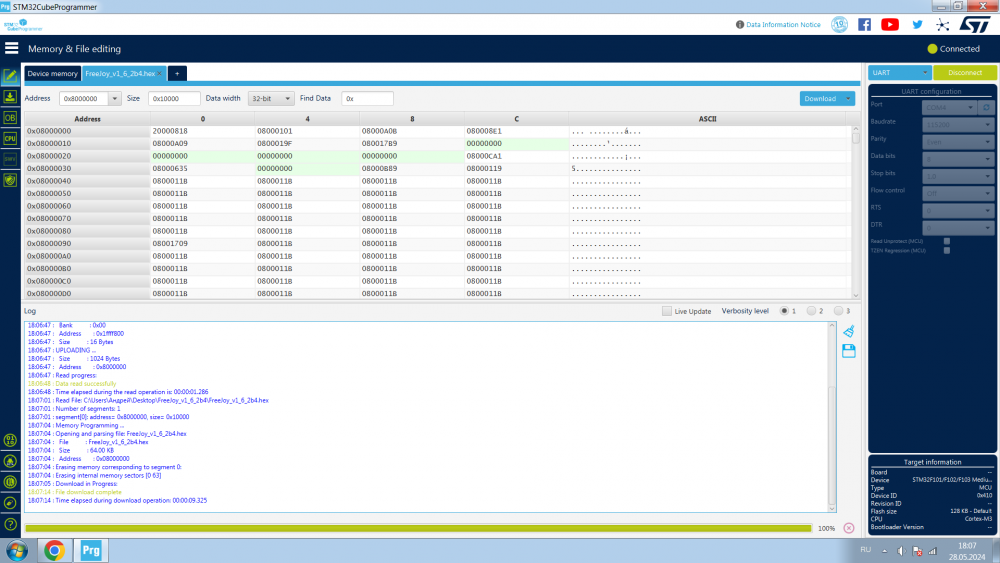Toggle the Live Update checkbox
This screenshot has width=1000, height=563.
point(666,311)
